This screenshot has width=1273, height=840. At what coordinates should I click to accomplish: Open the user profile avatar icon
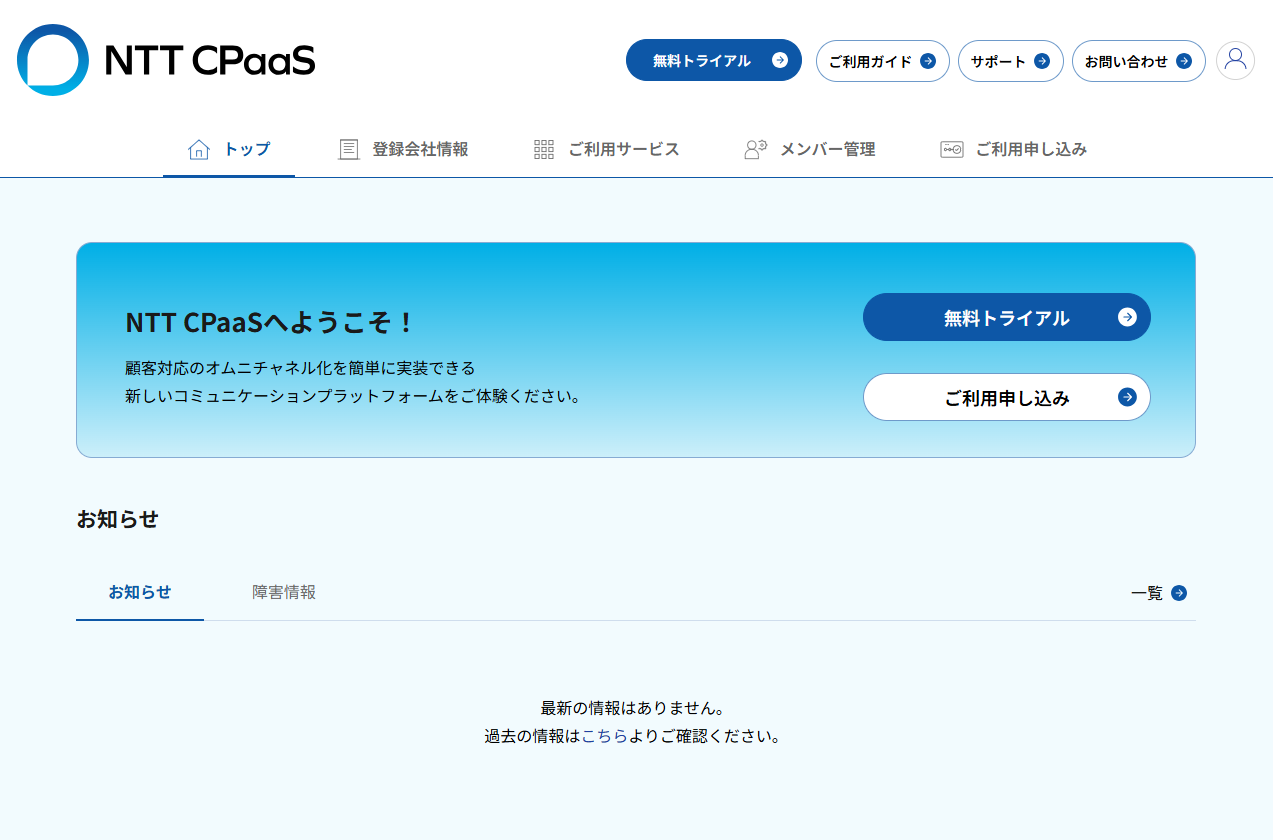(1235, 60)
